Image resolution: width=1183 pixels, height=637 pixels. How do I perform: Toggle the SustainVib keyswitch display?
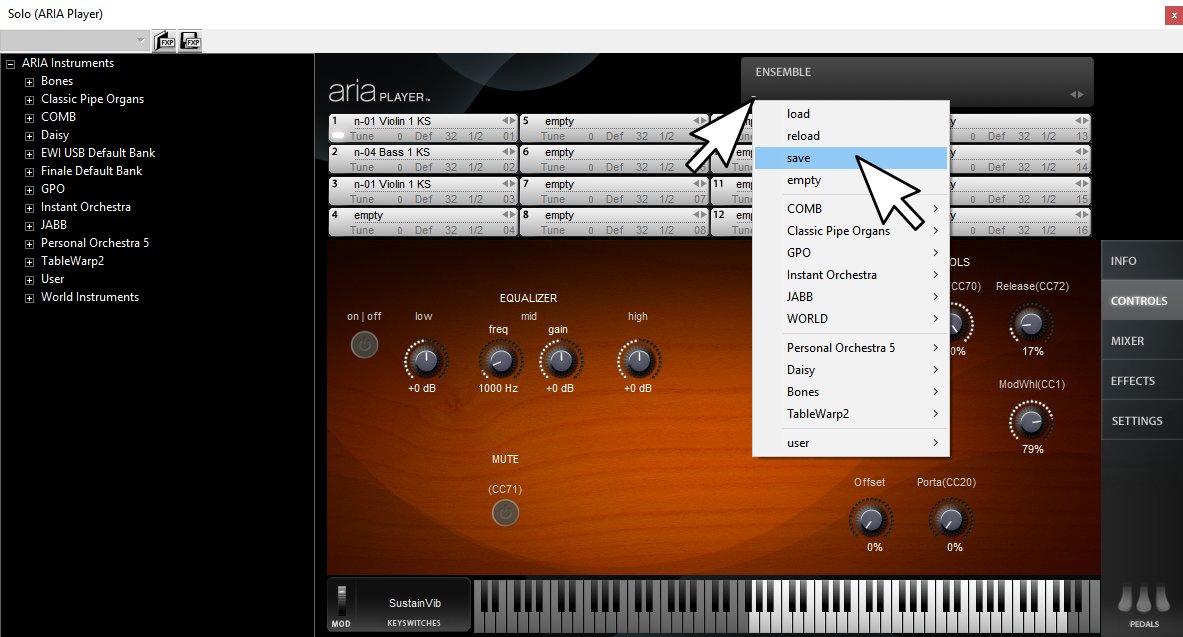(414, 604)
